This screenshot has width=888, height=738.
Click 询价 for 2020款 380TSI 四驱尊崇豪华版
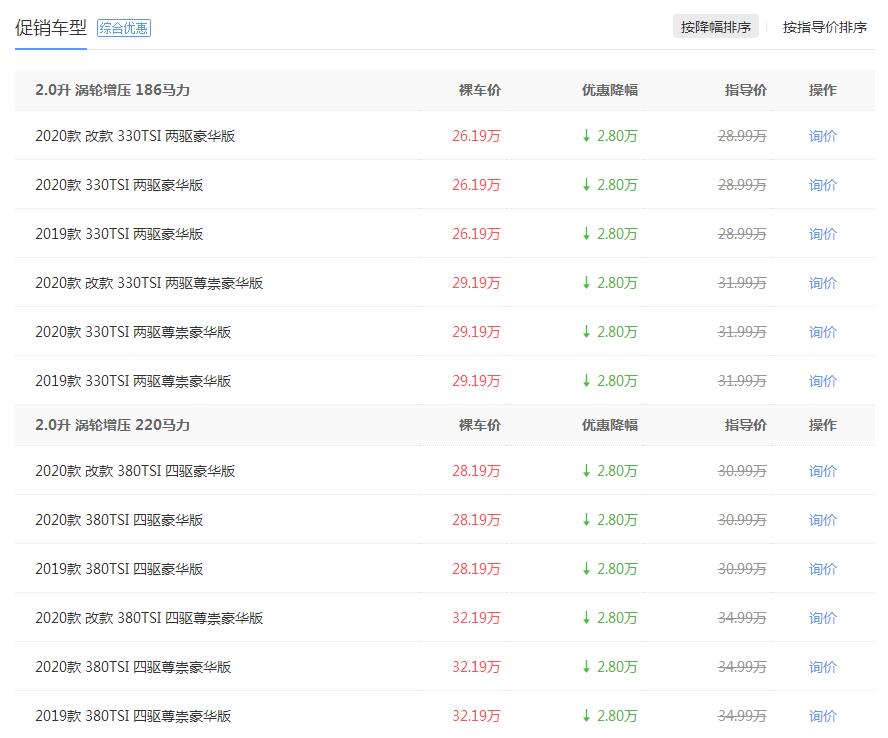823,667
